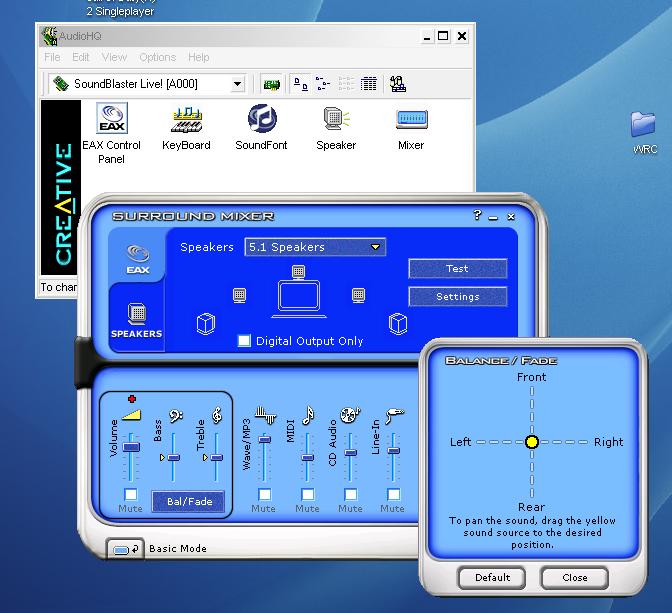
Task: Click the CD Audio disc icon
Action: click(350, 415)
